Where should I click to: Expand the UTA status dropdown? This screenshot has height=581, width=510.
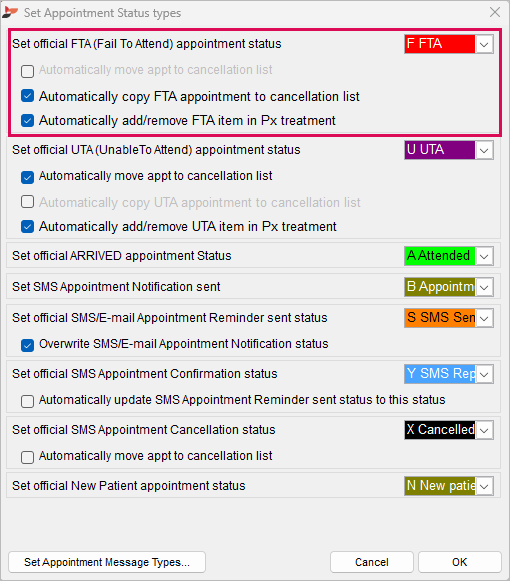tap(484, 150)
